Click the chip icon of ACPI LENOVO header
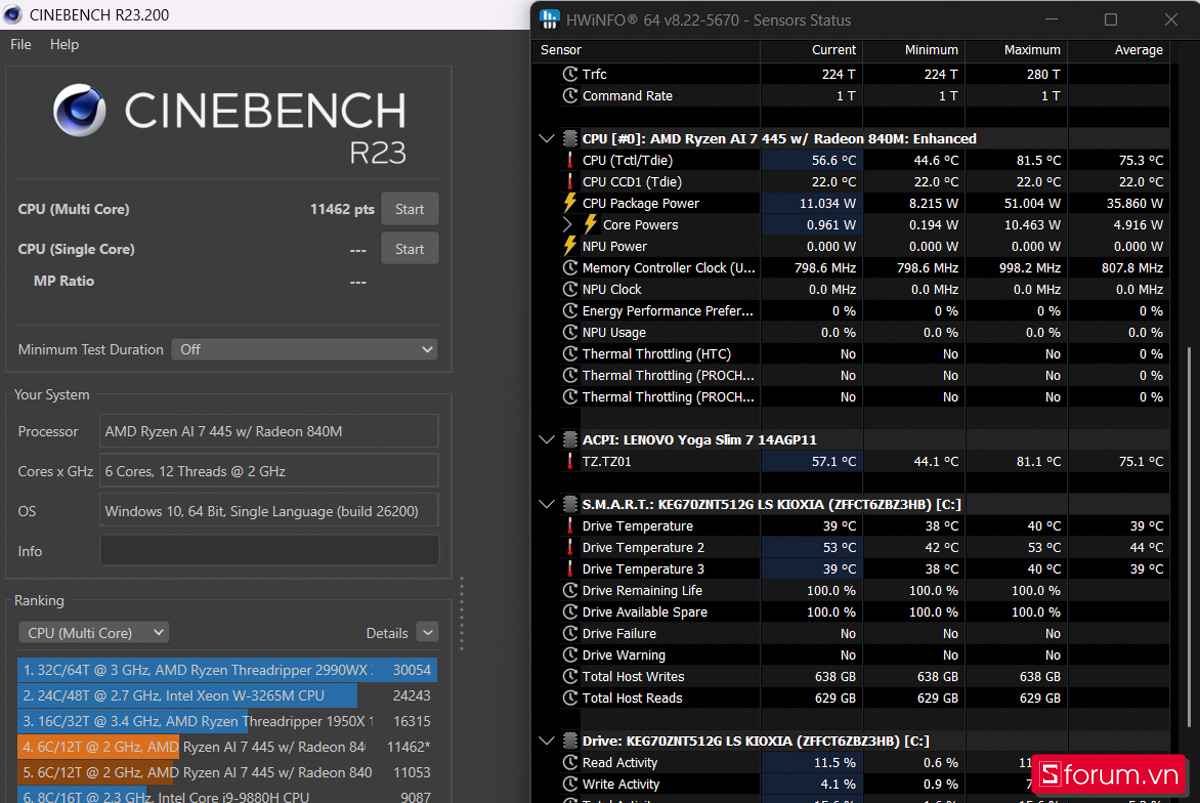This screenshot has height=803, width=1200. (570, 440)
